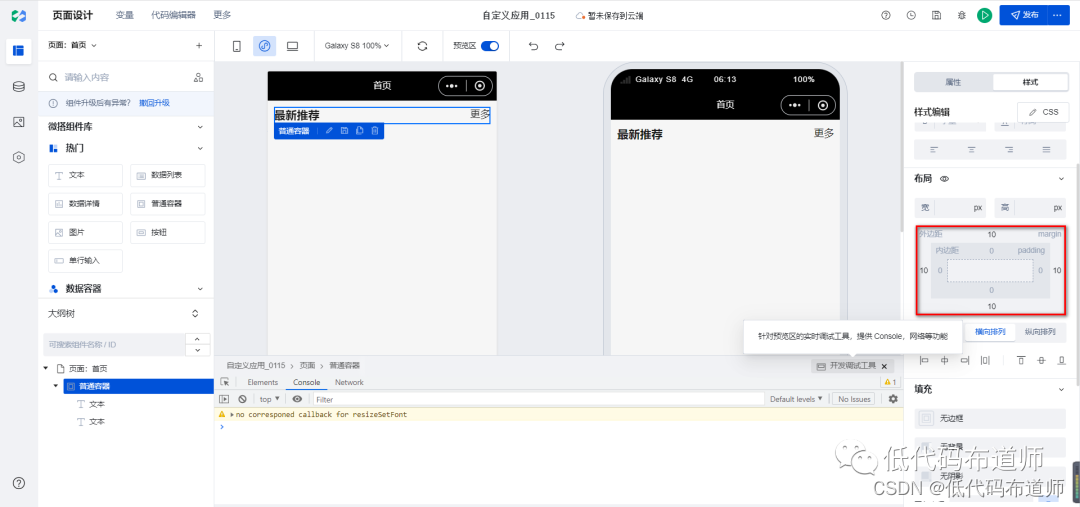Click the save disk icon in header
Viewport: 1080px width, 507px height.
coord(936,15)
